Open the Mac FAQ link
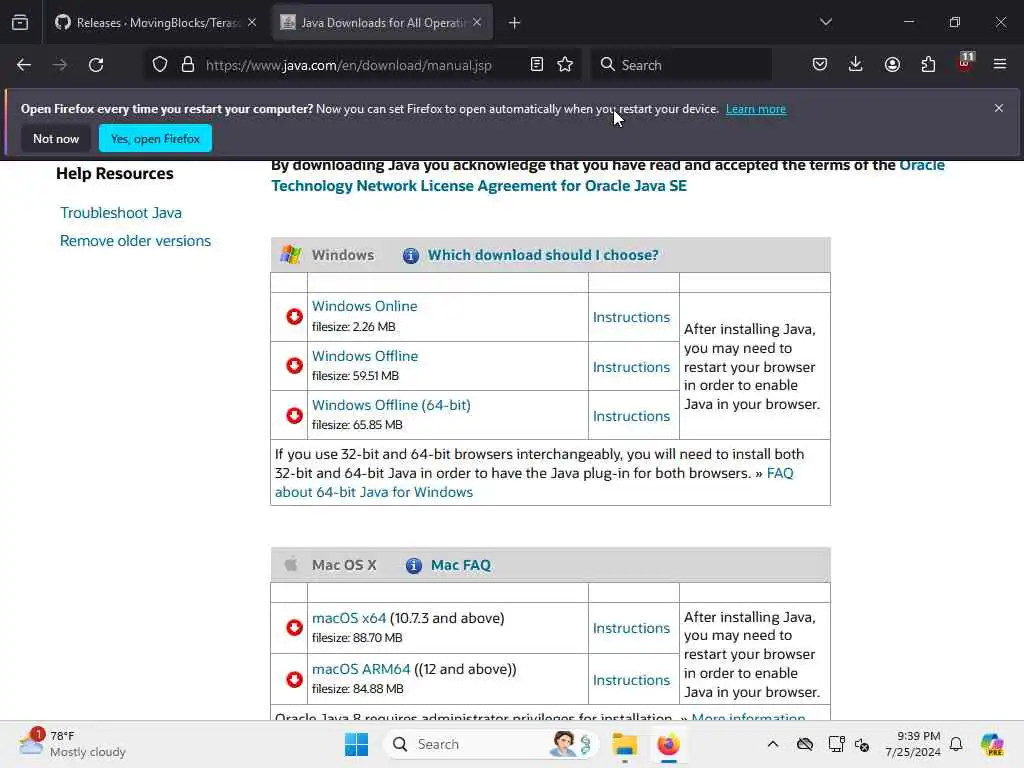This screenshot has height=768, width=1024. tap(461, 566)
